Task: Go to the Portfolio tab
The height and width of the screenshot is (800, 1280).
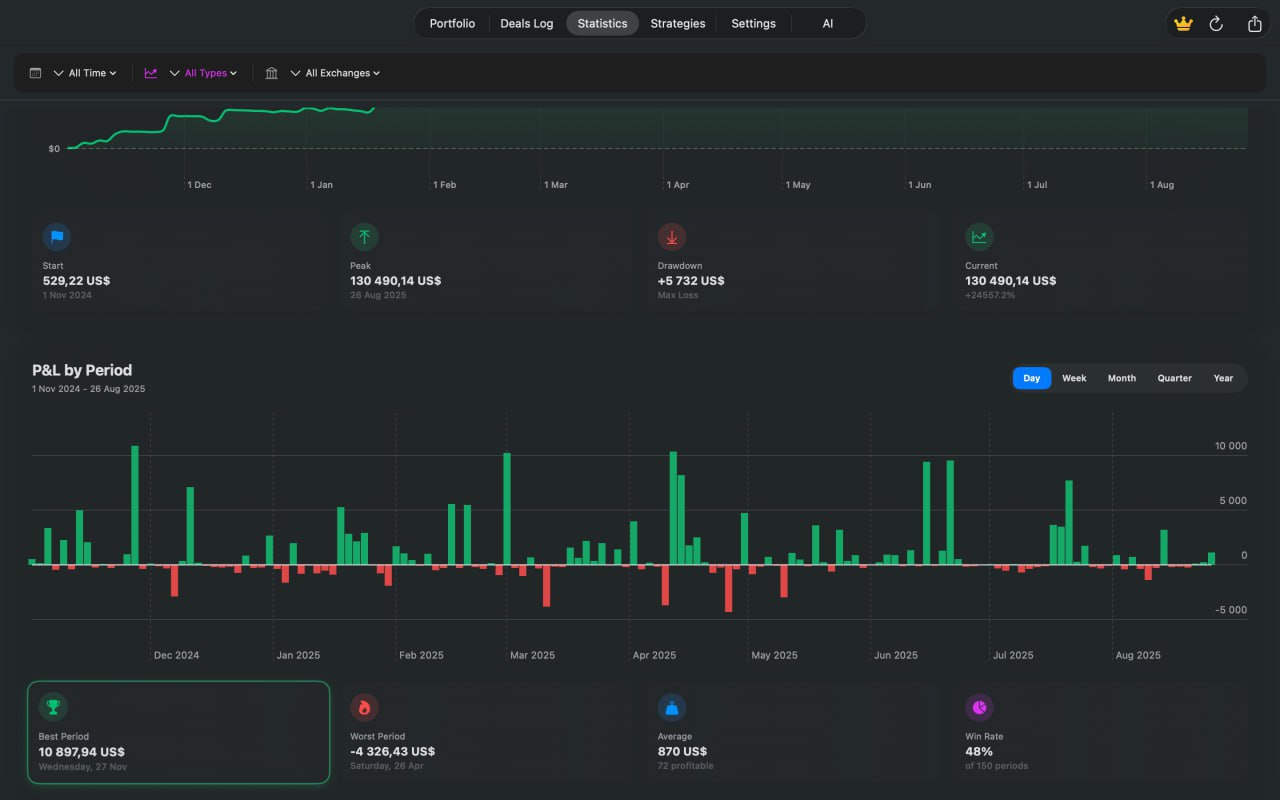Action: pos(452,23)
